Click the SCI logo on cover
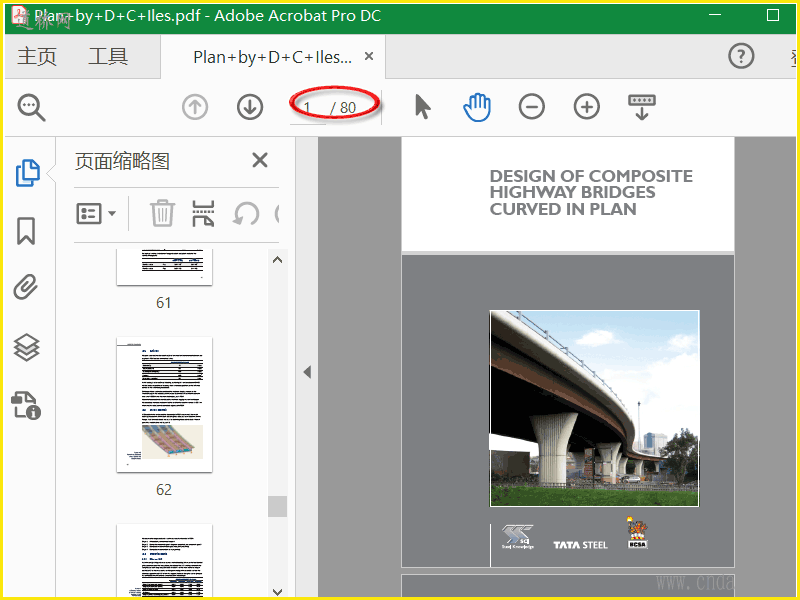This screenshot has height=600, width=800. pyautogui.click(x=517, y=537)
